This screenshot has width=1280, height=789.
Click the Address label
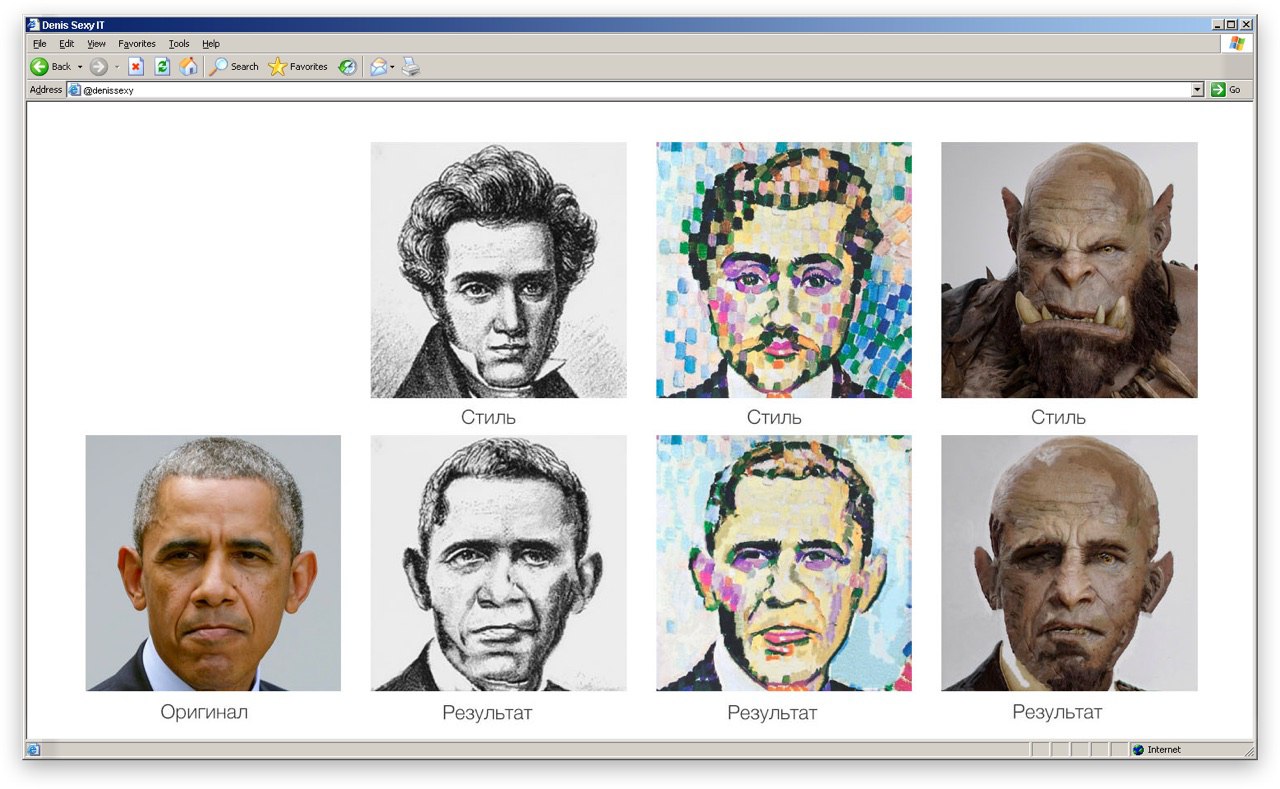click(x=46, y=90)
